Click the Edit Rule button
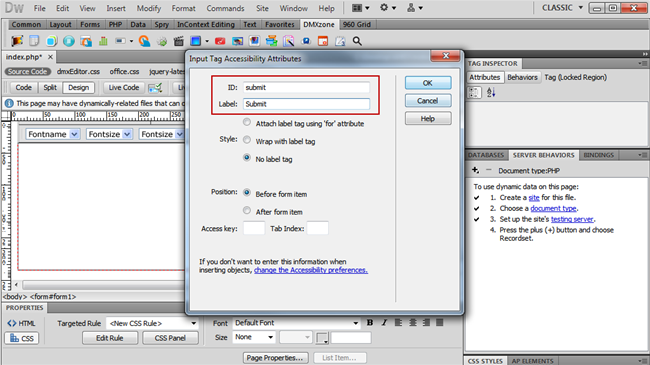 [110, 338]
